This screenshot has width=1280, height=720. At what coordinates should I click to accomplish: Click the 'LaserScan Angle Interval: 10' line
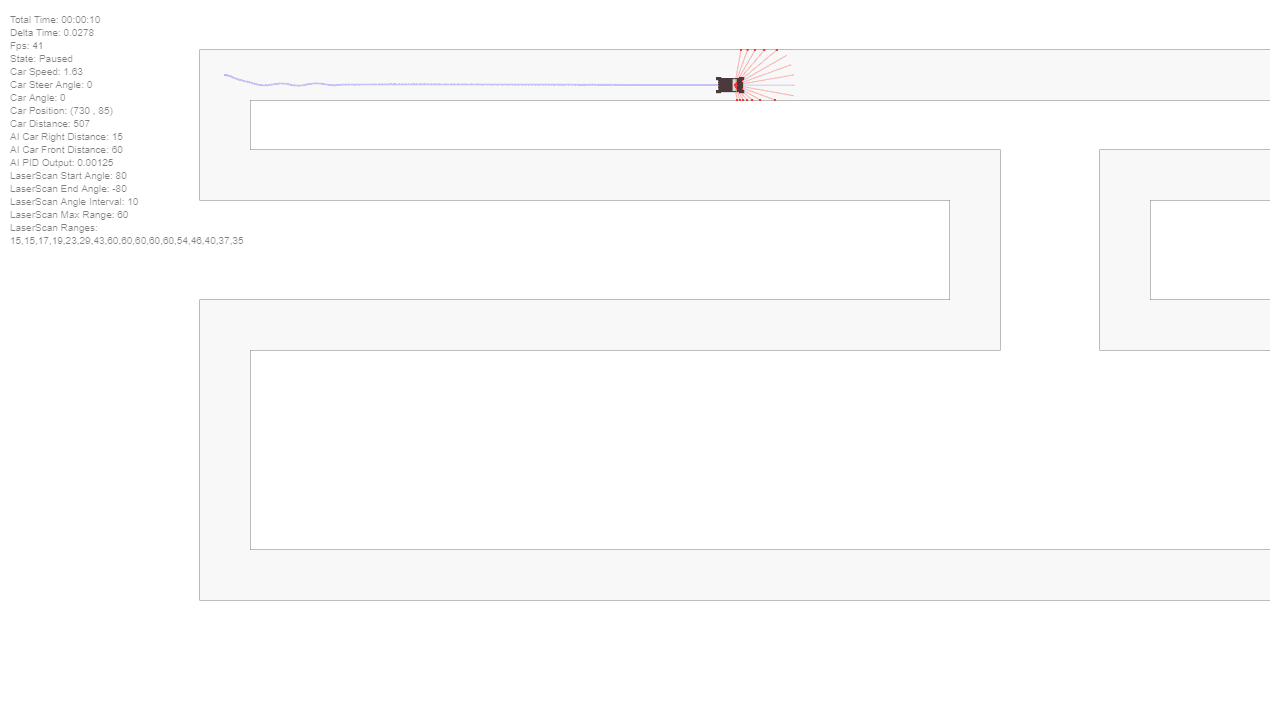[74, 202]
